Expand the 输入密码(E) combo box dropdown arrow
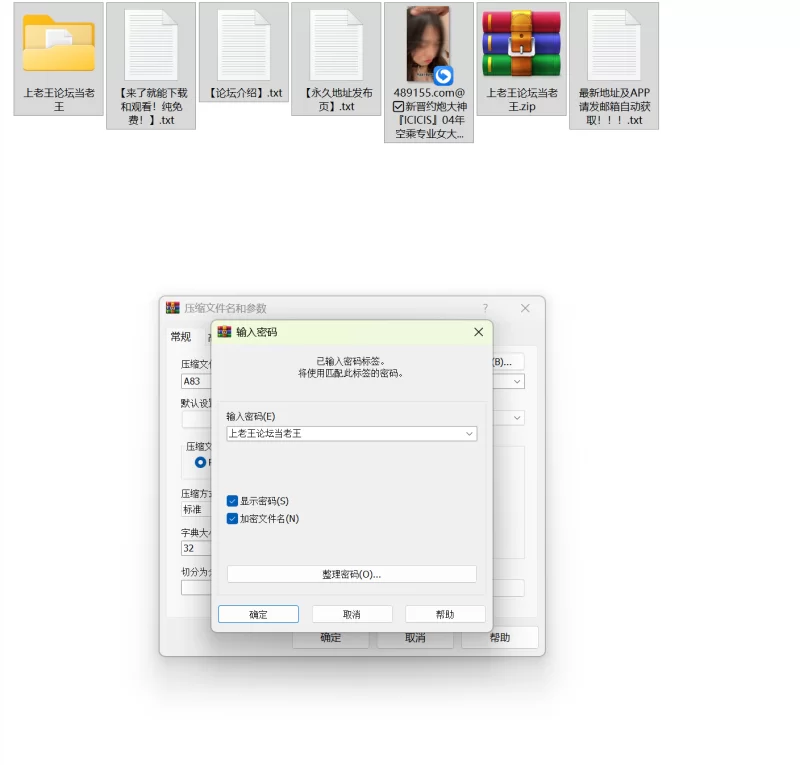The width and height of the screenshot is (800, 765). pyautogui.click(x=469, y=434)
